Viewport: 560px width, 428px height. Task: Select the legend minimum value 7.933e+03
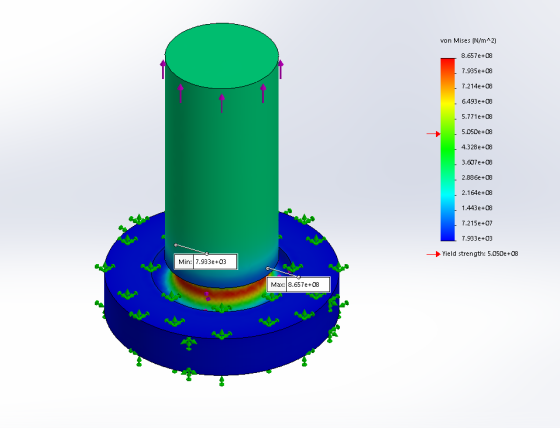coord(477,238)
